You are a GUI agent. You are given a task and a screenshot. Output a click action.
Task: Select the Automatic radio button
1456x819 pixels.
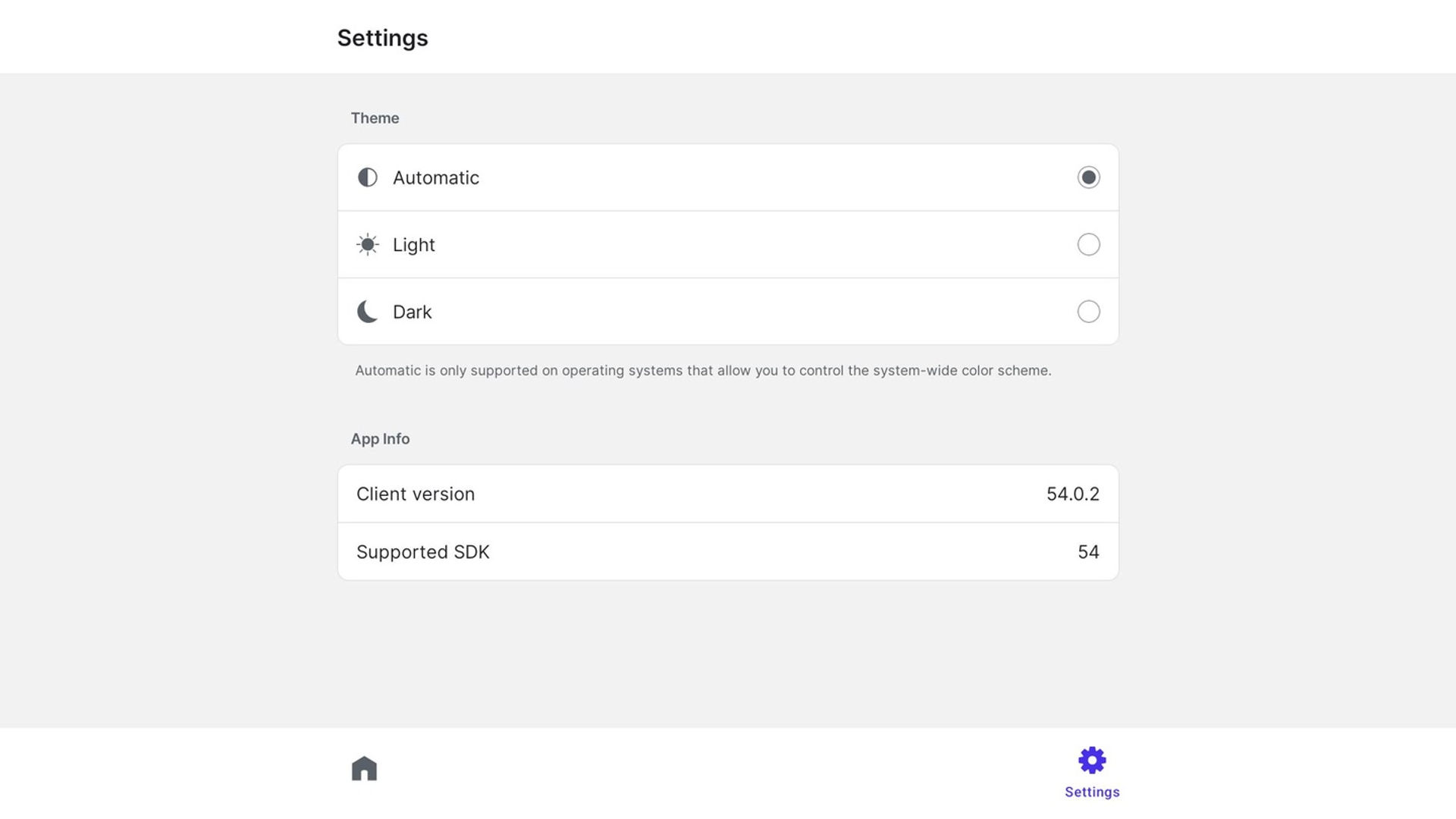[1088, 177]
